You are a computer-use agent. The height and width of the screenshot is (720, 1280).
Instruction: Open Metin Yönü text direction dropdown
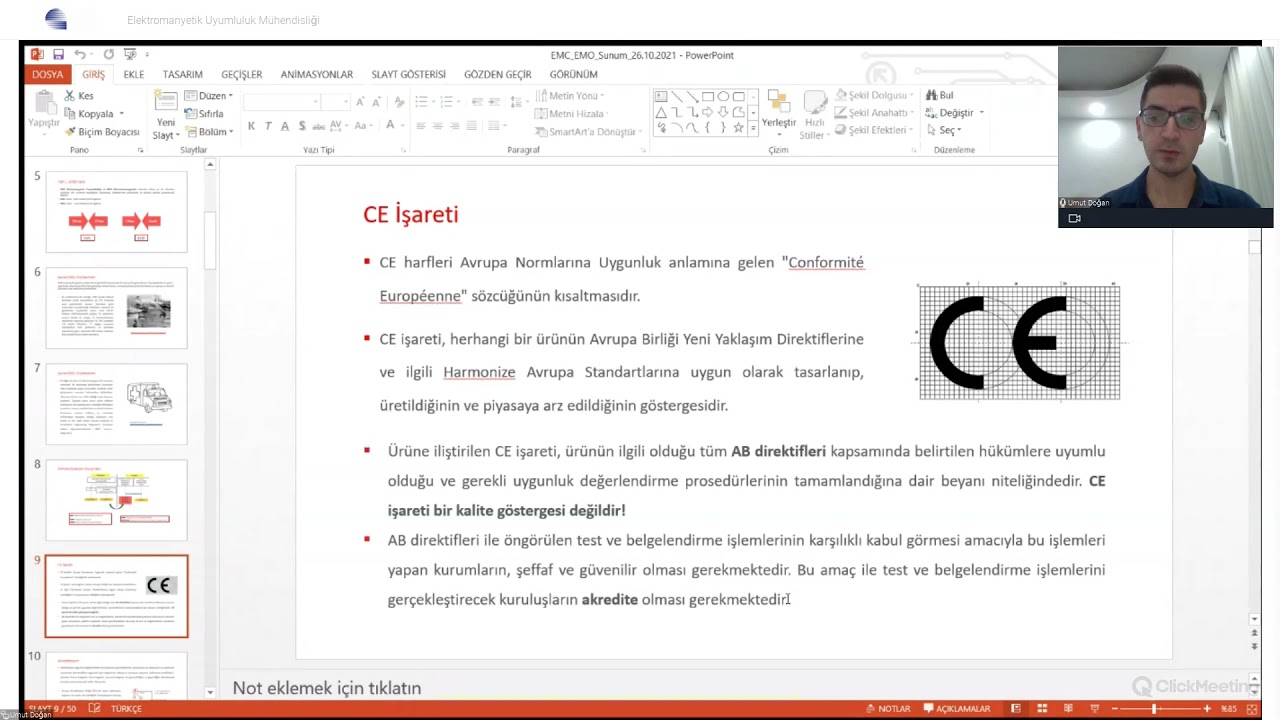(570, 96)
